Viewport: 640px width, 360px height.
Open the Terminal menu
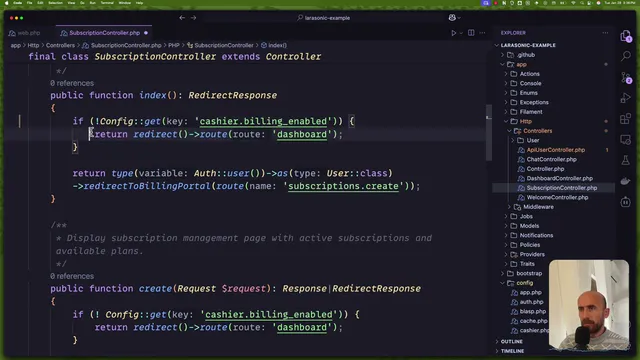point(107,3)
